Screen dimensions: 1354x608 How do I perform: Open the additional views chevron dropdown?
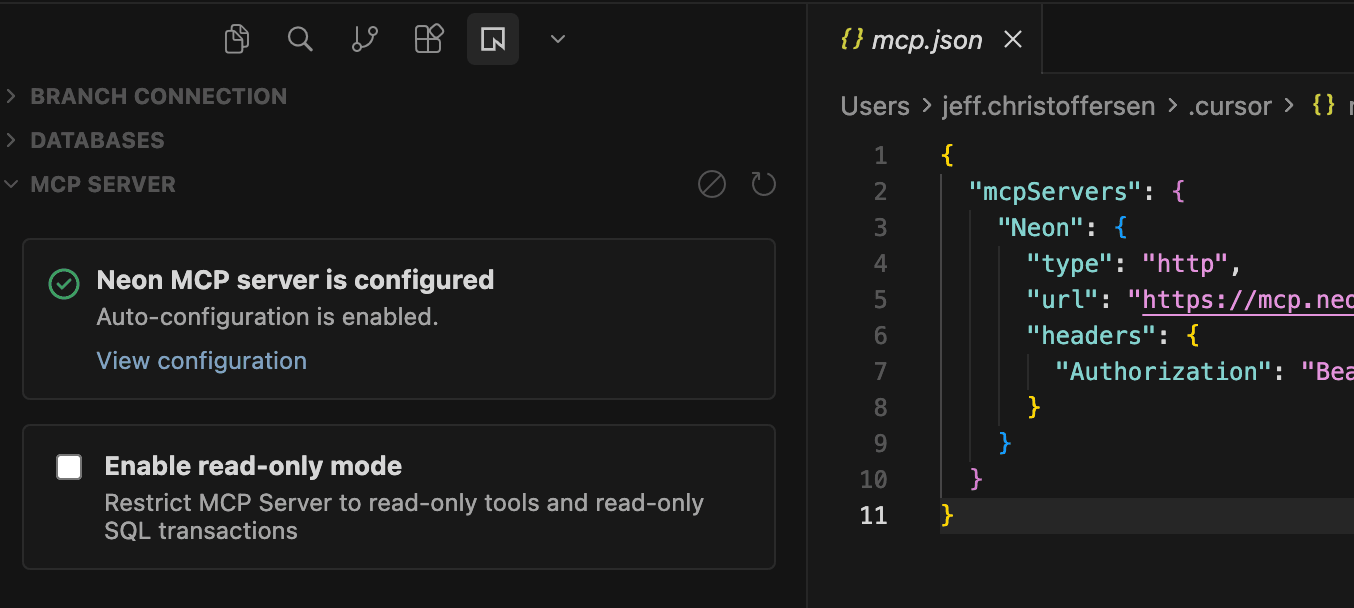558,39
